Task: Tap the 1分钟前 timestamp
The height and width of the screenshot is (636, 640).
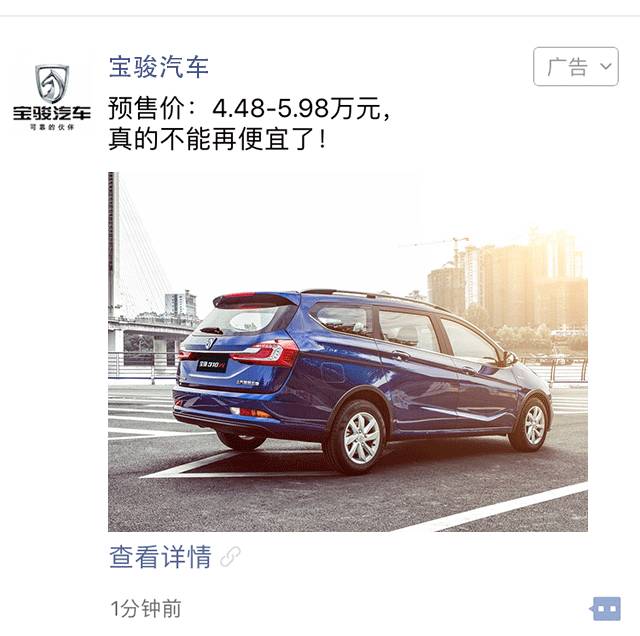Action: [x=146, y=609]
